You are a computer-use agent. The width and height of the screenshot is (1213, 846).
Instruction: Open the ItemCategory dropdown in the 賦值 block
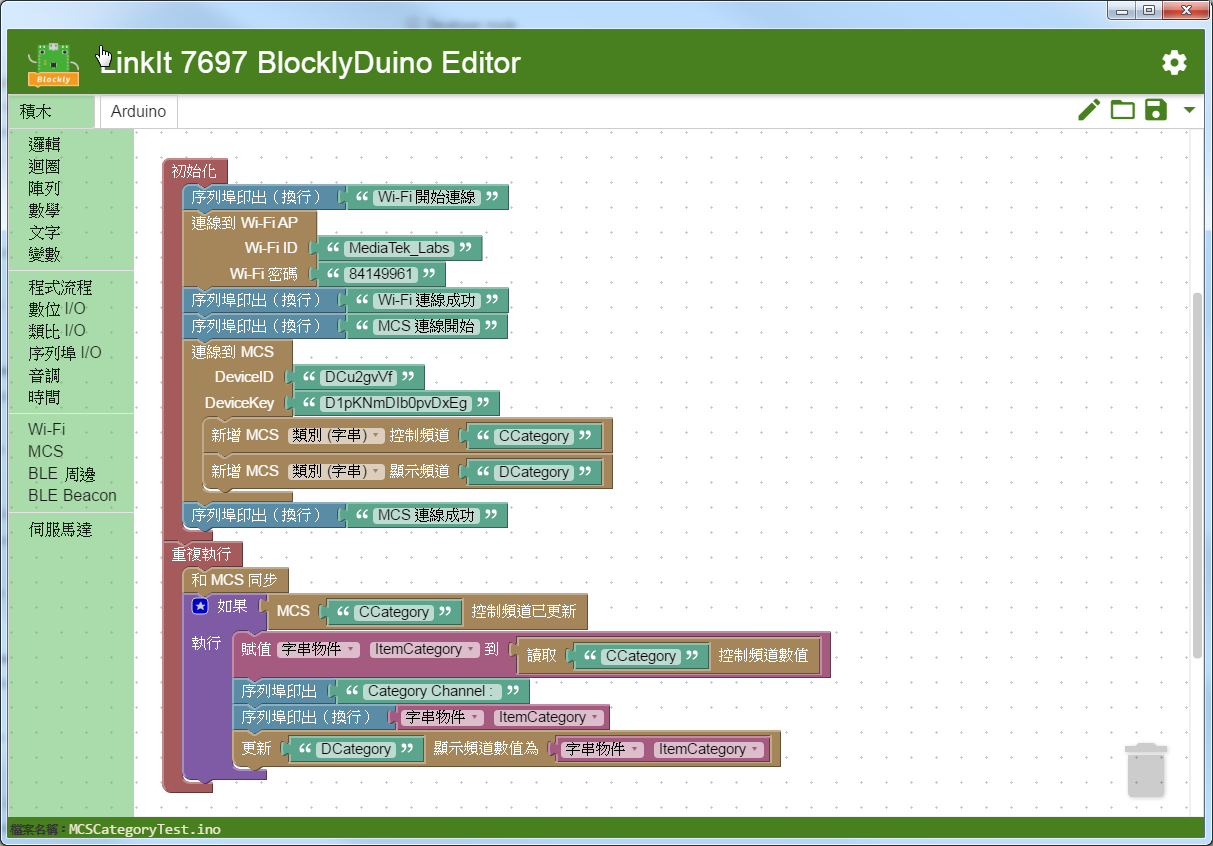tap(424, 649)
